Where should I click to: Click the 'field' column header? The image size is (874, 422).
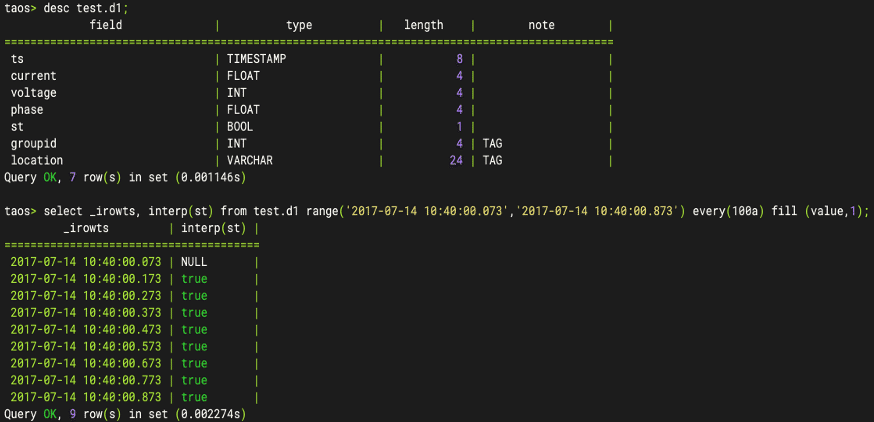[106, 25]
